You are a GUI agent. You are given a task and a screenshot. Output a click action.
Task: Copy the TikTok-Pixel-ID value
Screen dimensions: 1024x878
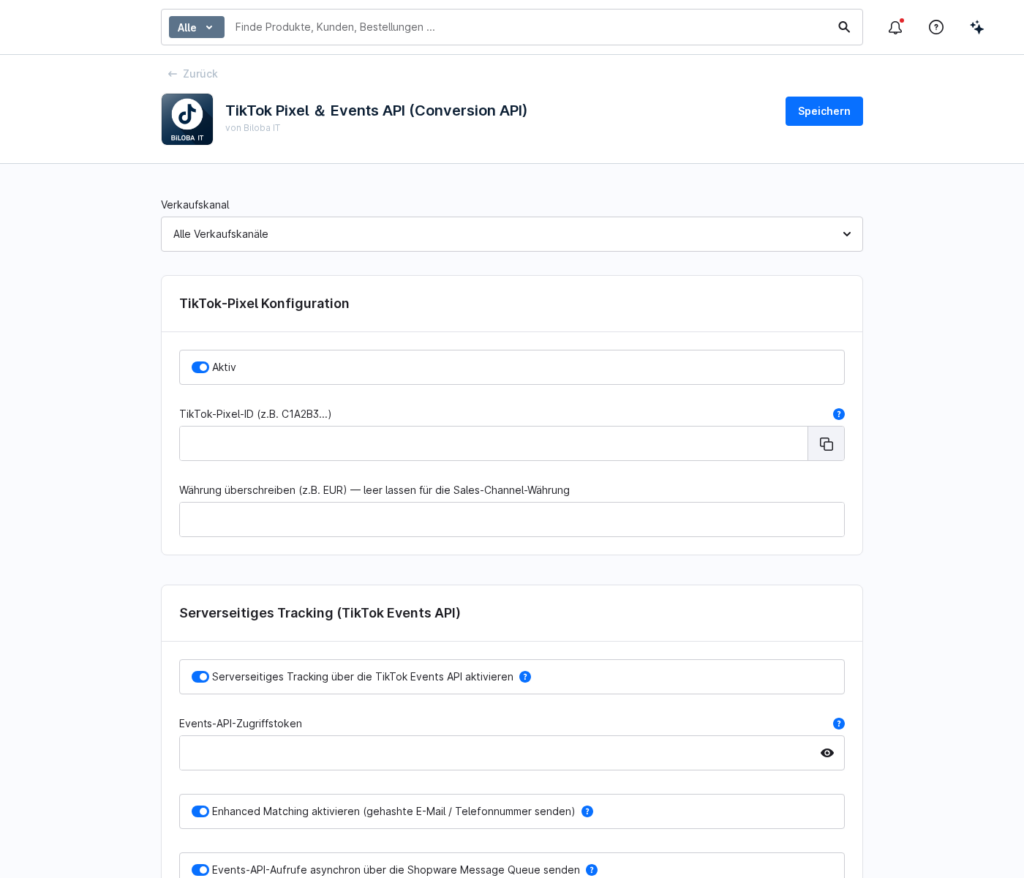(826, 444)
